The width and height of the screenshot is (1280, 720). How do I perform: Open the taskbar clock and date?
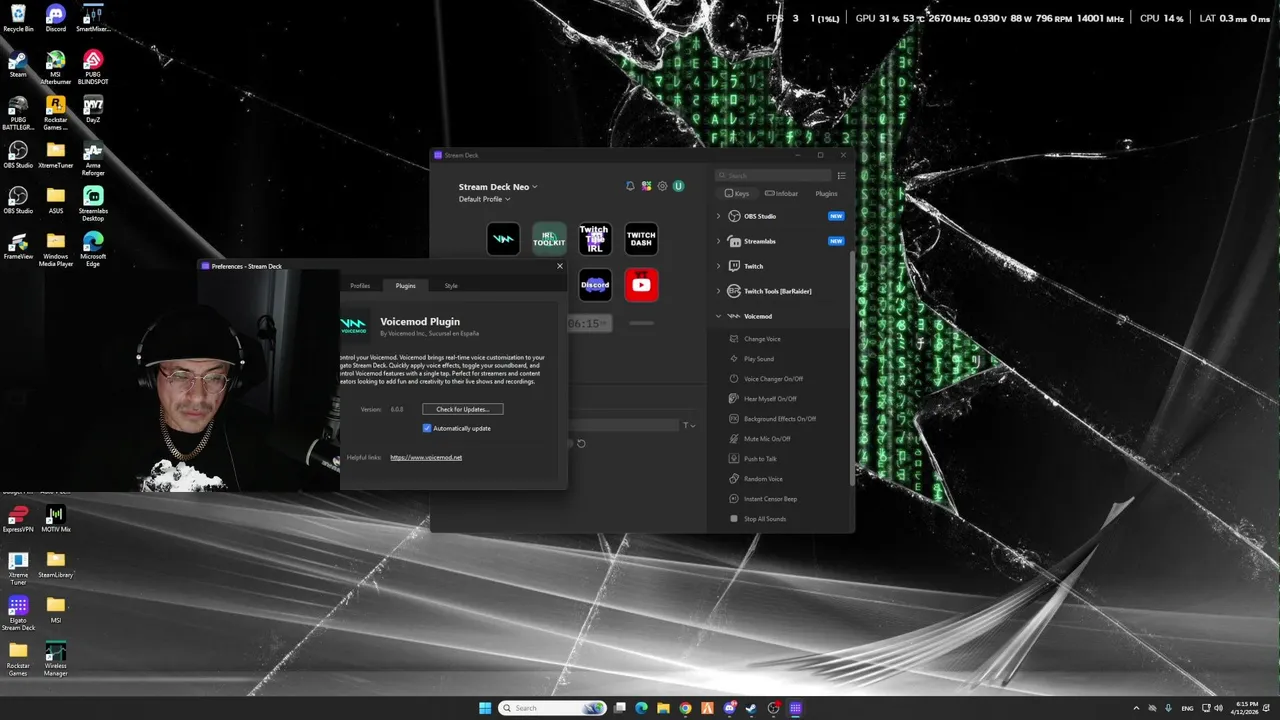(1247, 708)
